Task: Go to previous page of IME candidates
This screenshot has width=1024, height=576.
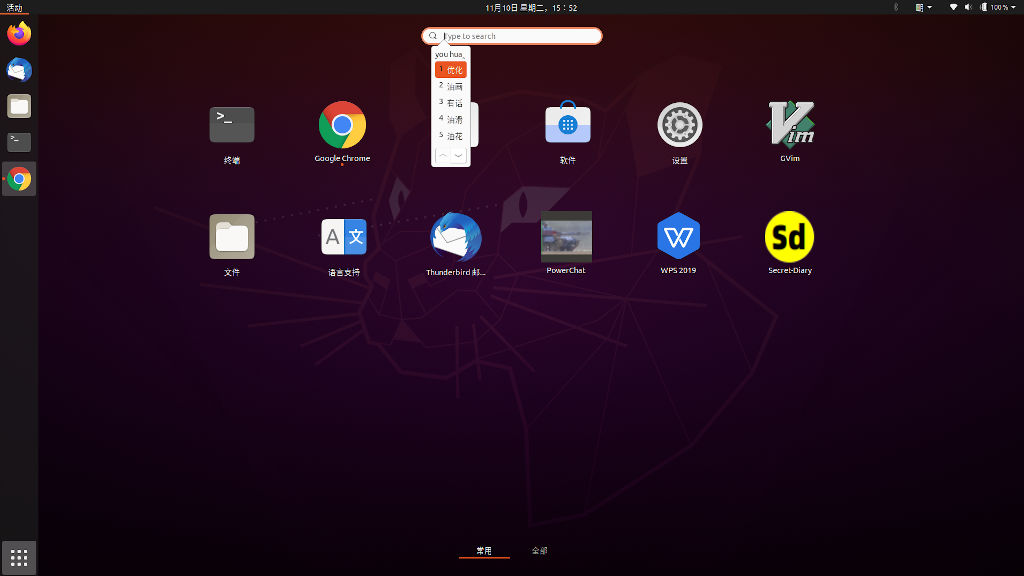Action: tap(443, 155)
